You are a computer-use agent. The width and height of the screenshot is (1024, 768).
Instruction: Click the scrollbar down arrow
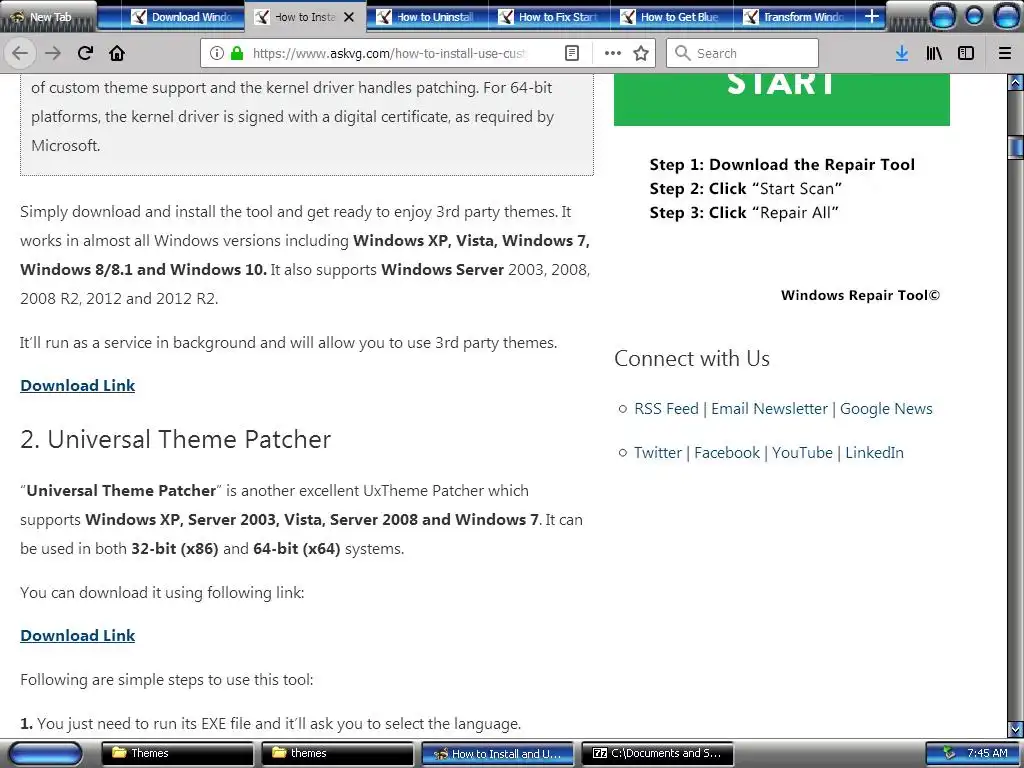(x=1016, y=729)
